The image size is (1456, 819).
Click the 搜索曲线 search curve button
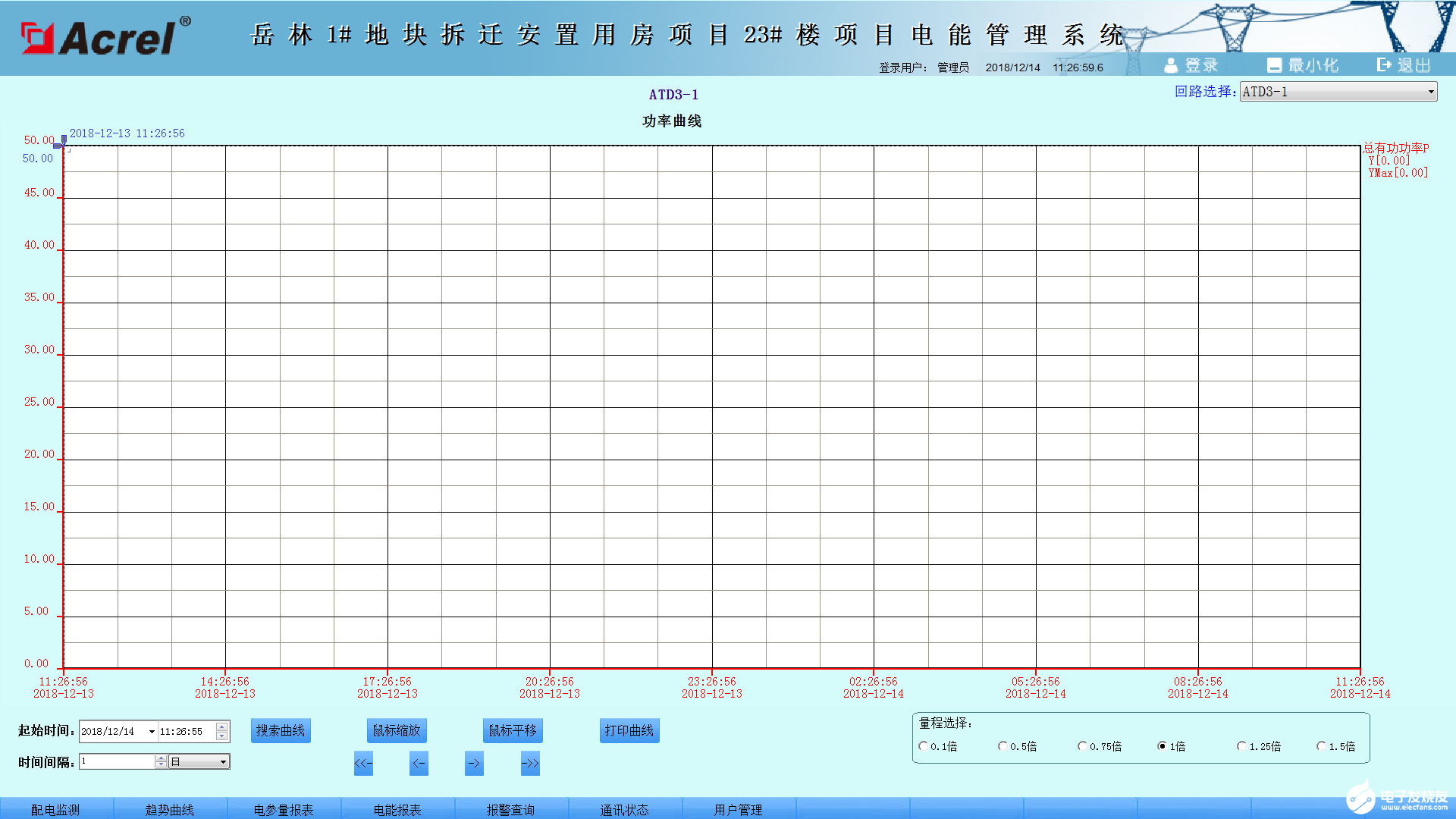(x=281, y=730)
